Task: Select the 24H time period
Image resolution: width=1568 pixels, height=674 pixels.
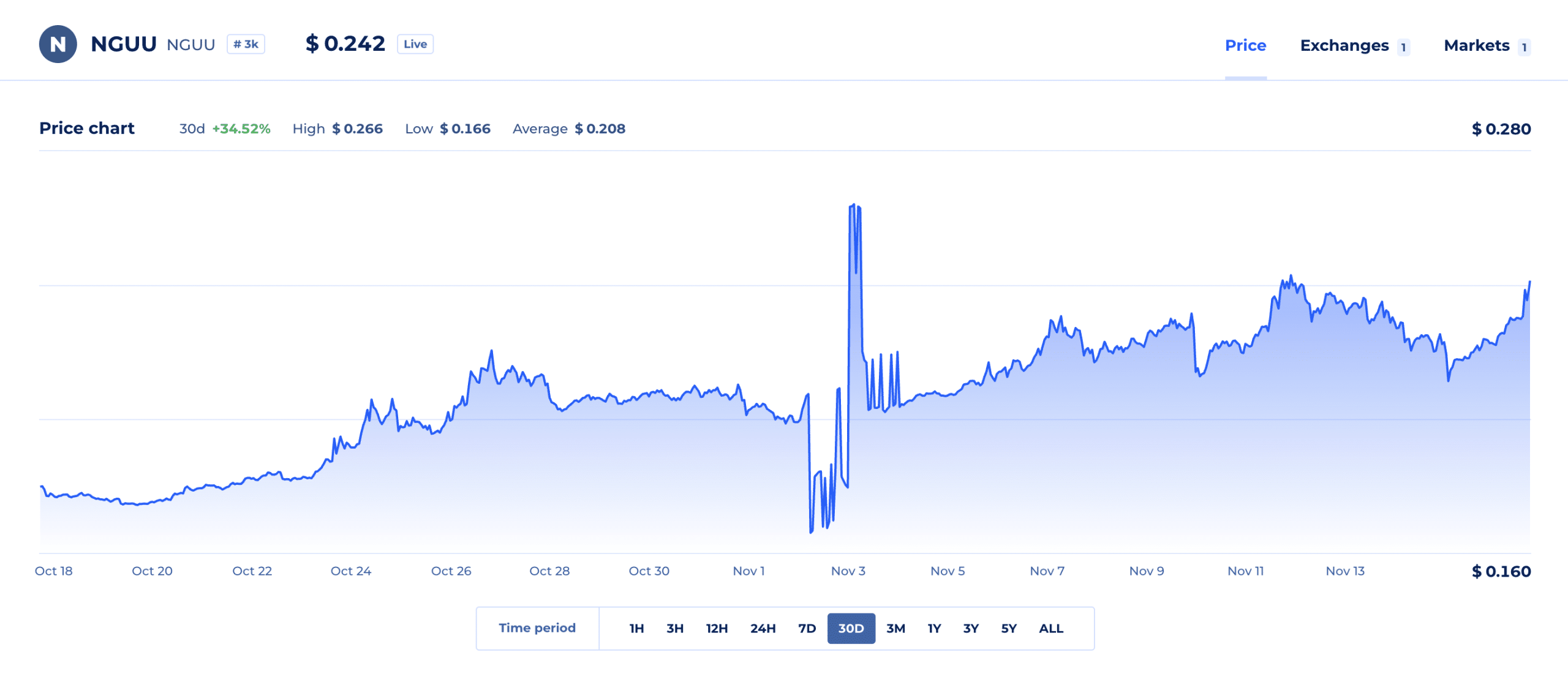Action: [763, 628]
